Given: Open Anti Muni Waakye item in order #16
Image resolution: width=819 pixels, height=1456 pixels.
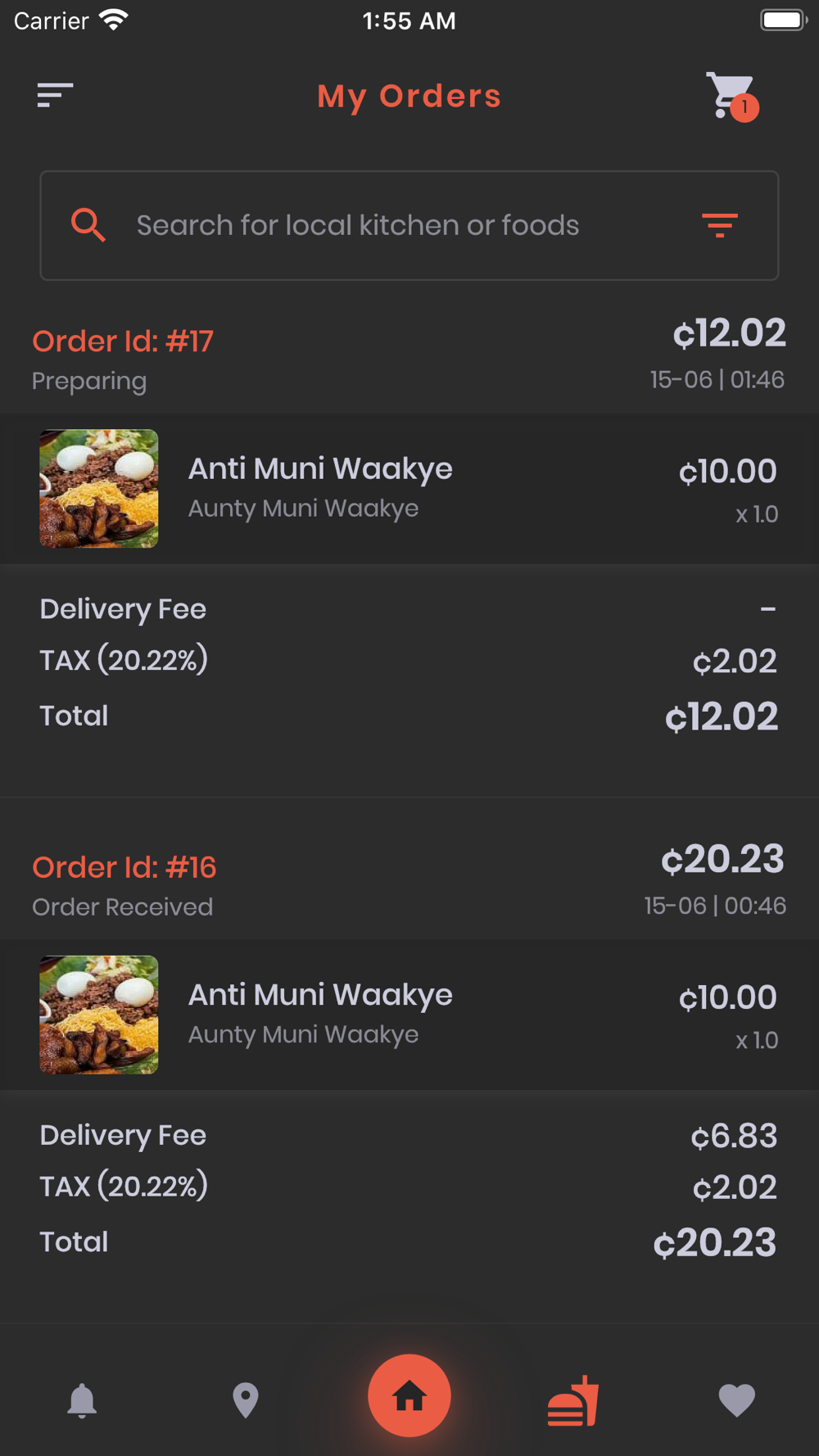Looking at the screenshot, I should (320, 995).
